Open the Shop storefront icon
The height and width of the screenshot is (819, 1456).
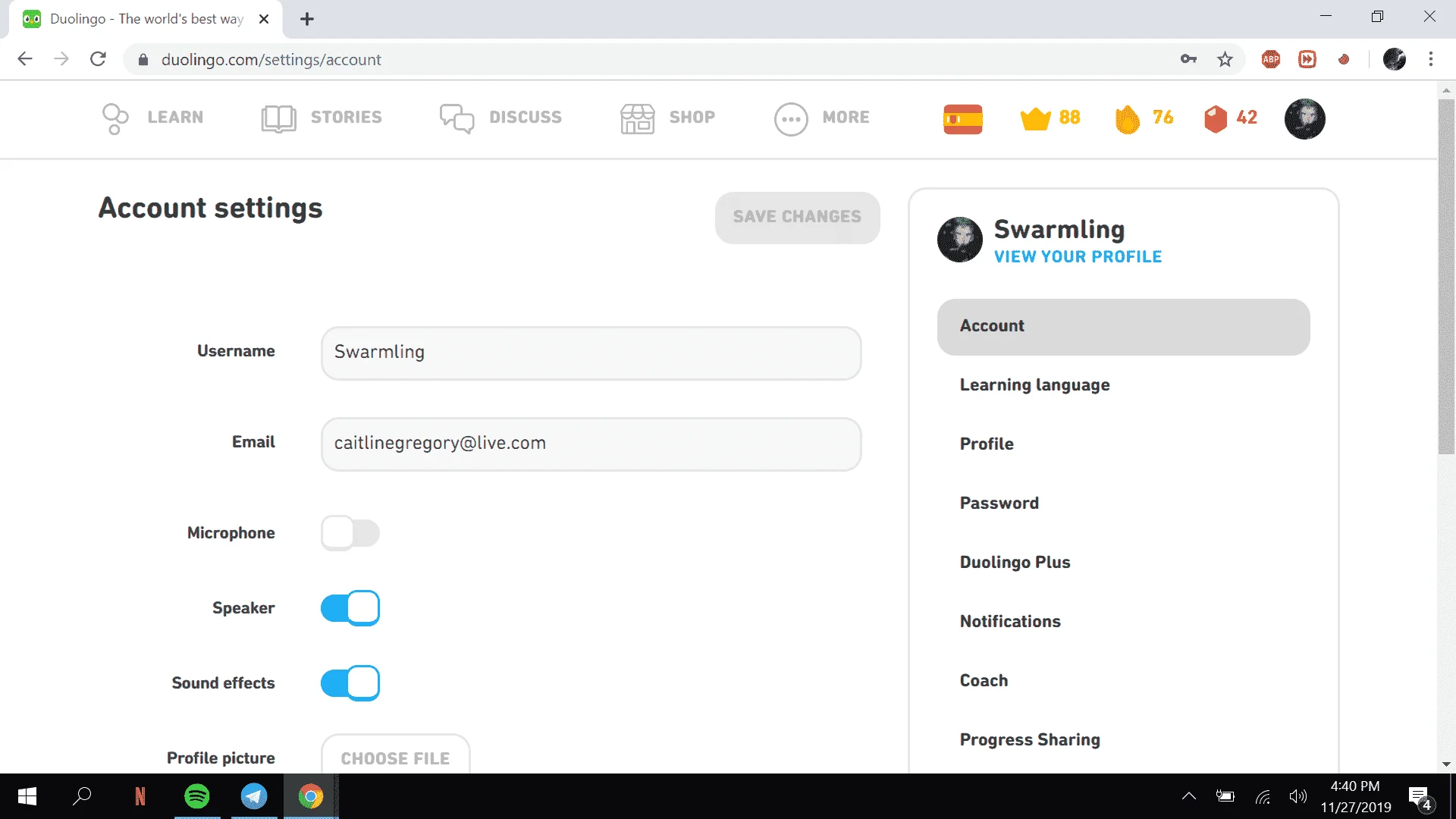[637, 118]
